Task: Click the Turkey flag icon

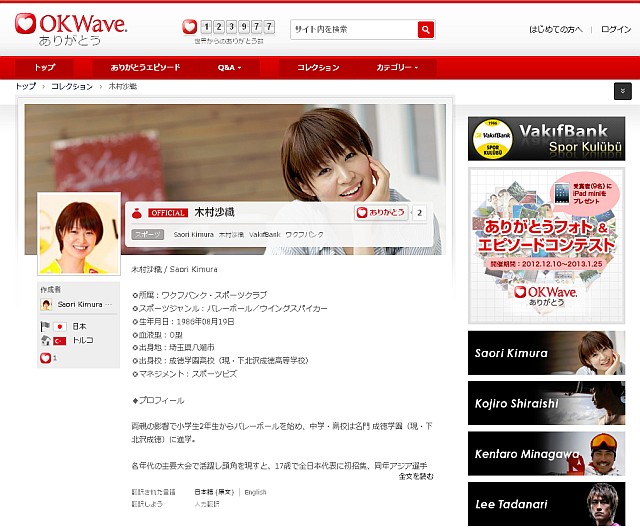Action: coord(60,340)
